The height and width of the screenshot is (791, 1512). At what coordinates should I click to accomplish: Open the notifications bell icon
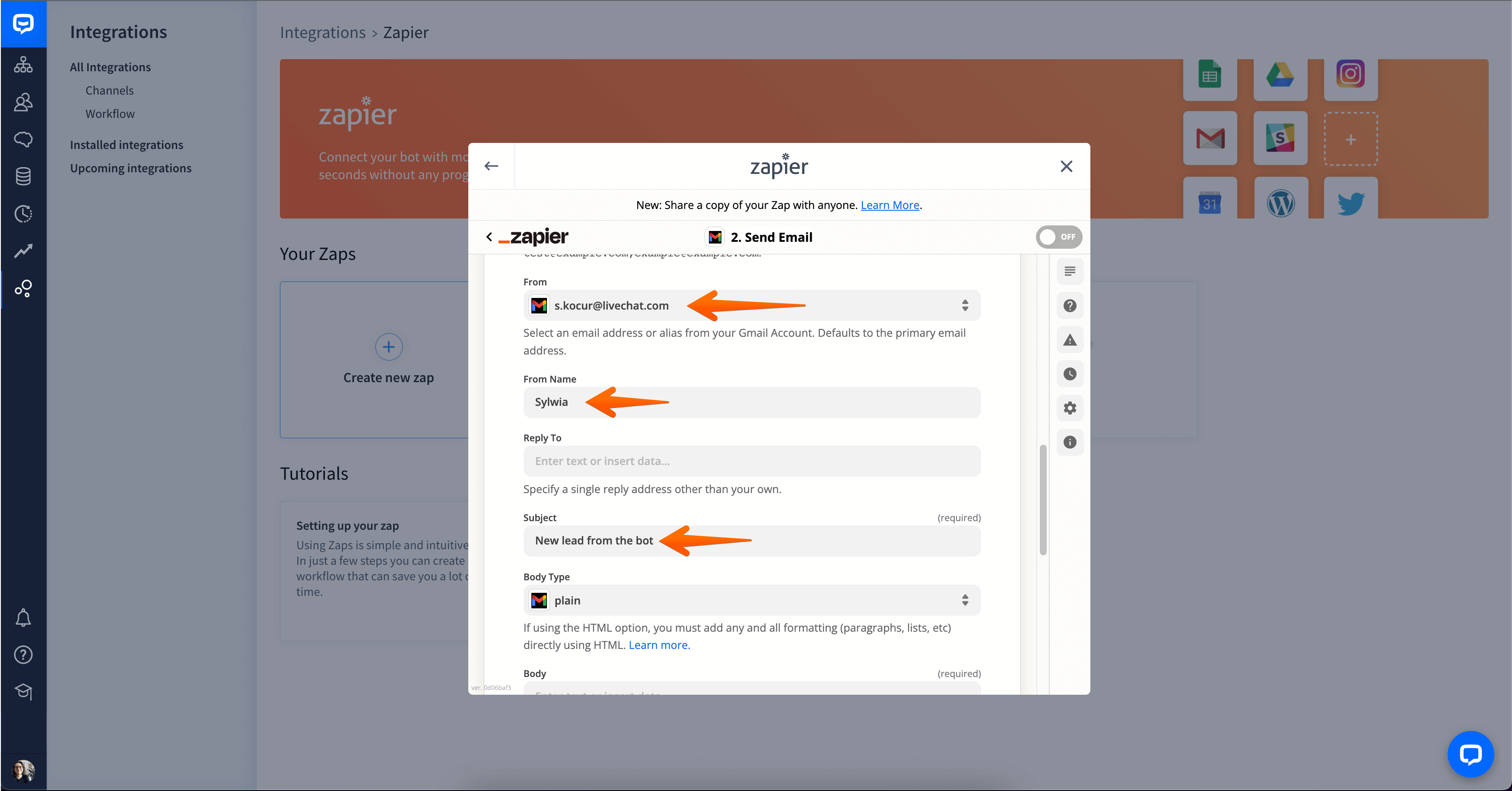click(23, 617)
